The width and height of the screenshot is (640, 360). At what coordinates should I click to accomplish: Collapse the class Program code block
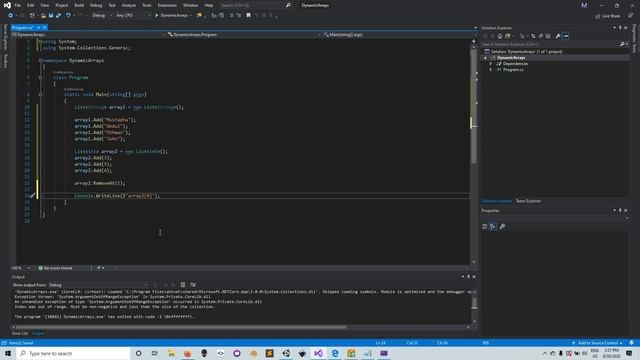coord(40,77)
